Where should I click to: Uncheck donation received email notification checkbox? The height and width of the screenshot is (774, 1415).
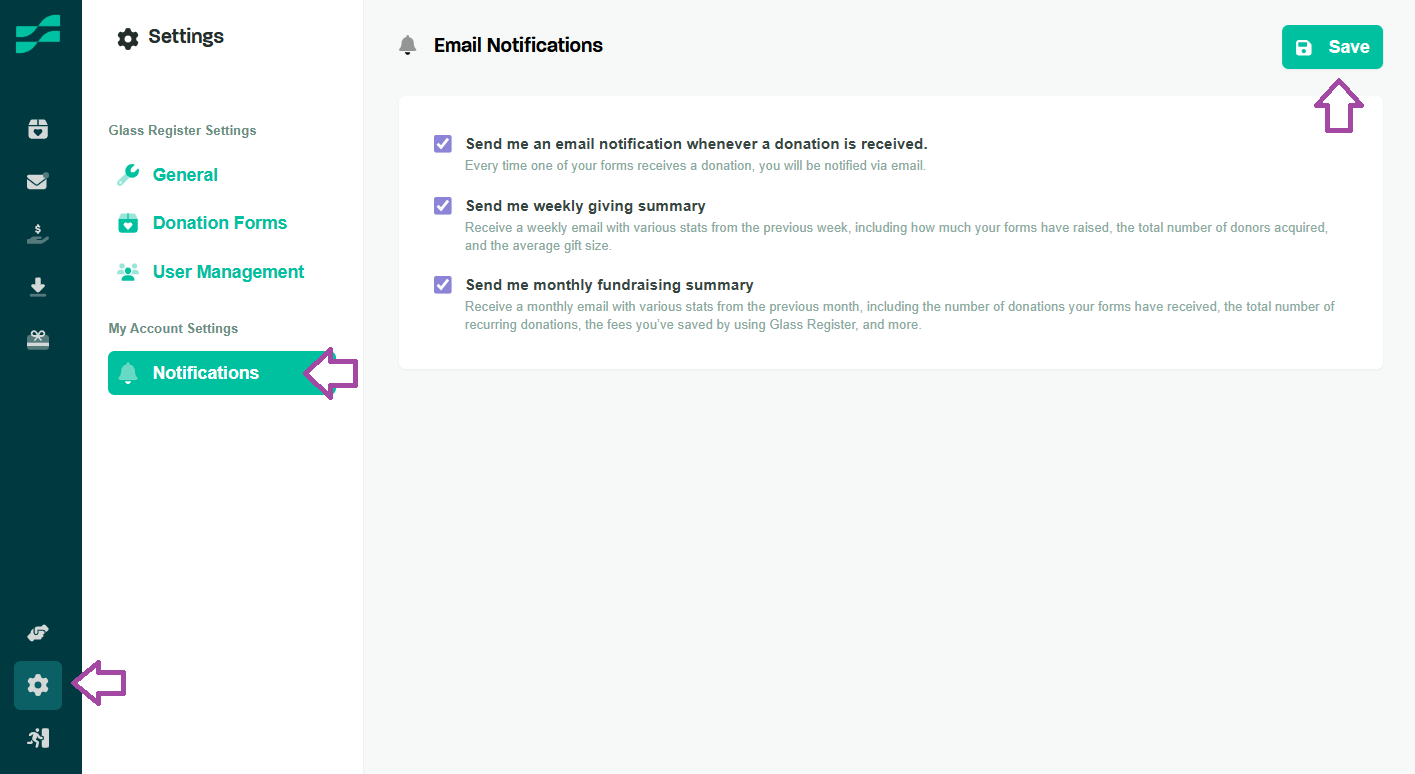tap(443, 144)
